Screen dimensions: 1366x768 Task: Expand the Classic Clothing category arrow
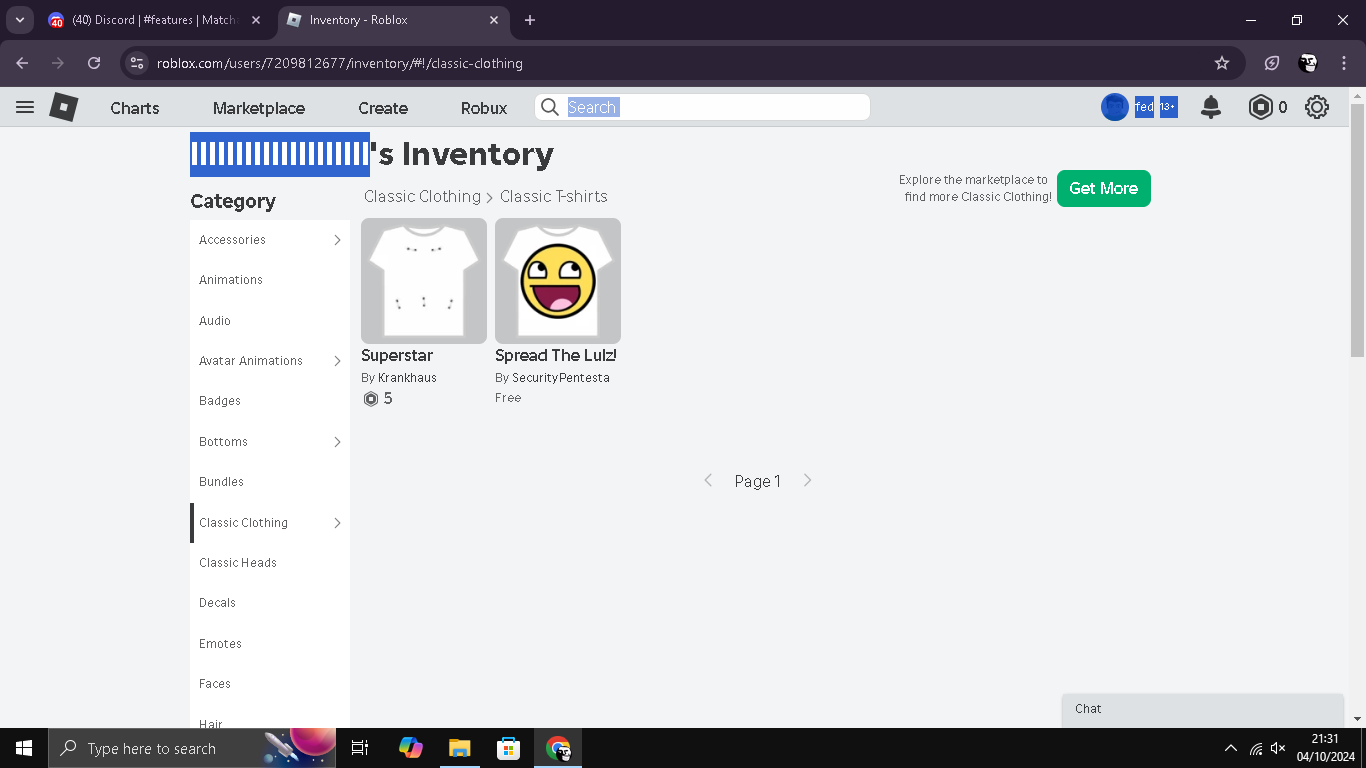(x=337, y=523)
